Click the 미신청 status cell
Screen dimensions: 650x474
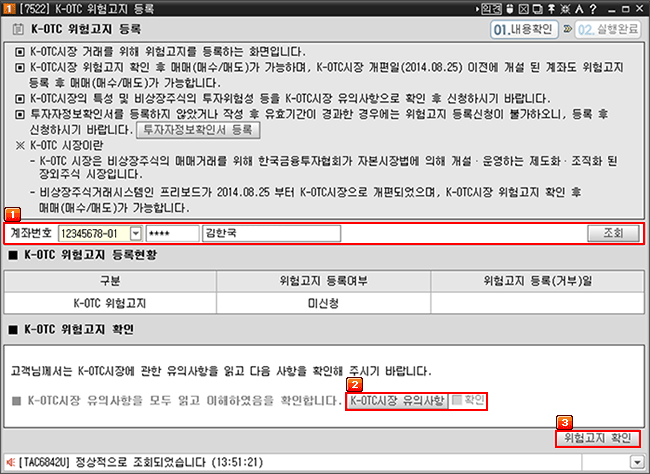click(323, 303)
